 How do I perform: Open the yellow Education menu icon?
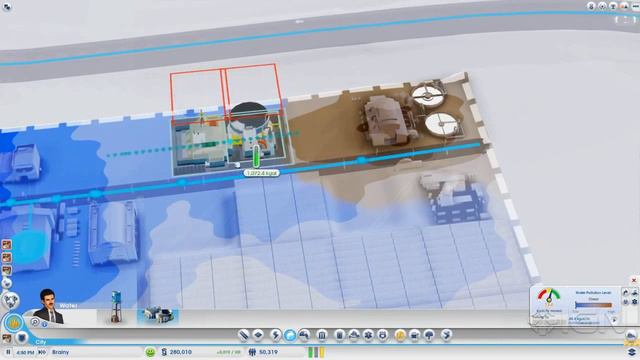point(400,335)
